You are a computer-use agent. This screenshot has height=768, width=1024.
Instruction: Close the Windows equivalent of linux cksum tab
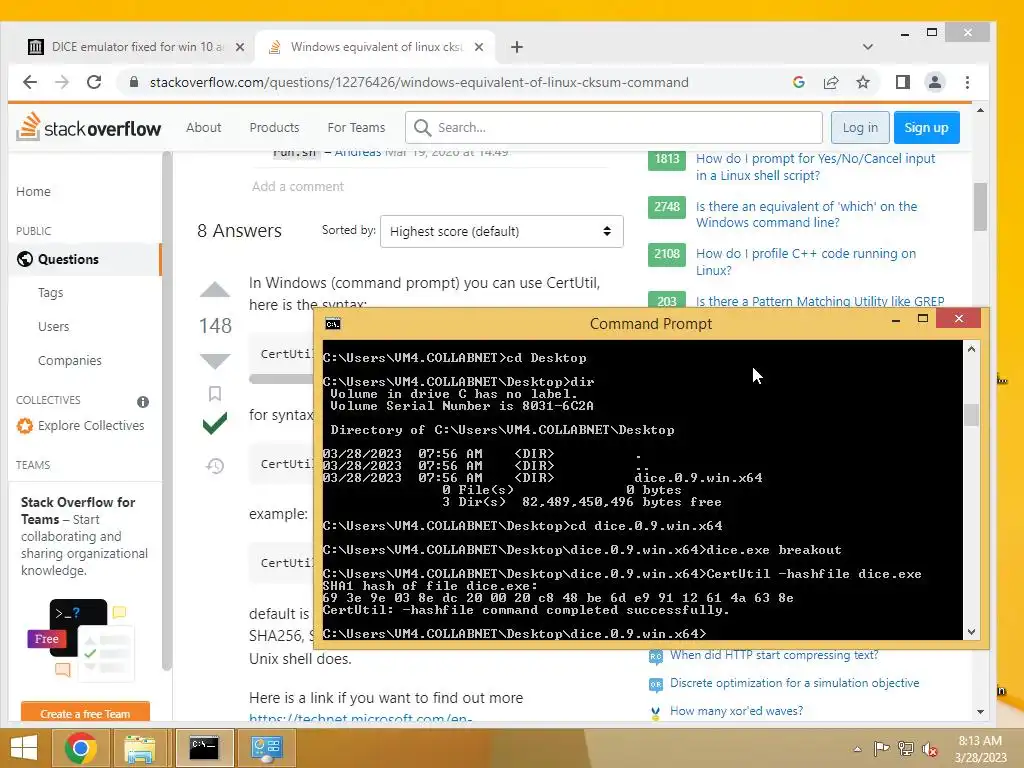[x=479, y=47]
